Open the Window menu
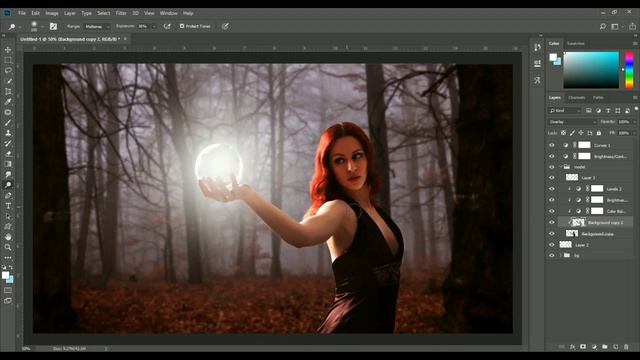The height and width of the screenshot is (360, 640). pyautogui.click(x=169, y=13)
